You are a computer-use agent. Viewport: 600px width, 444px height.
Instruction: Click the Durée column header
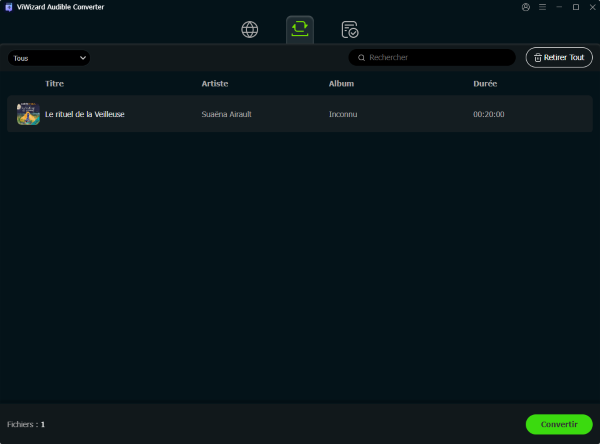[485, 83]
